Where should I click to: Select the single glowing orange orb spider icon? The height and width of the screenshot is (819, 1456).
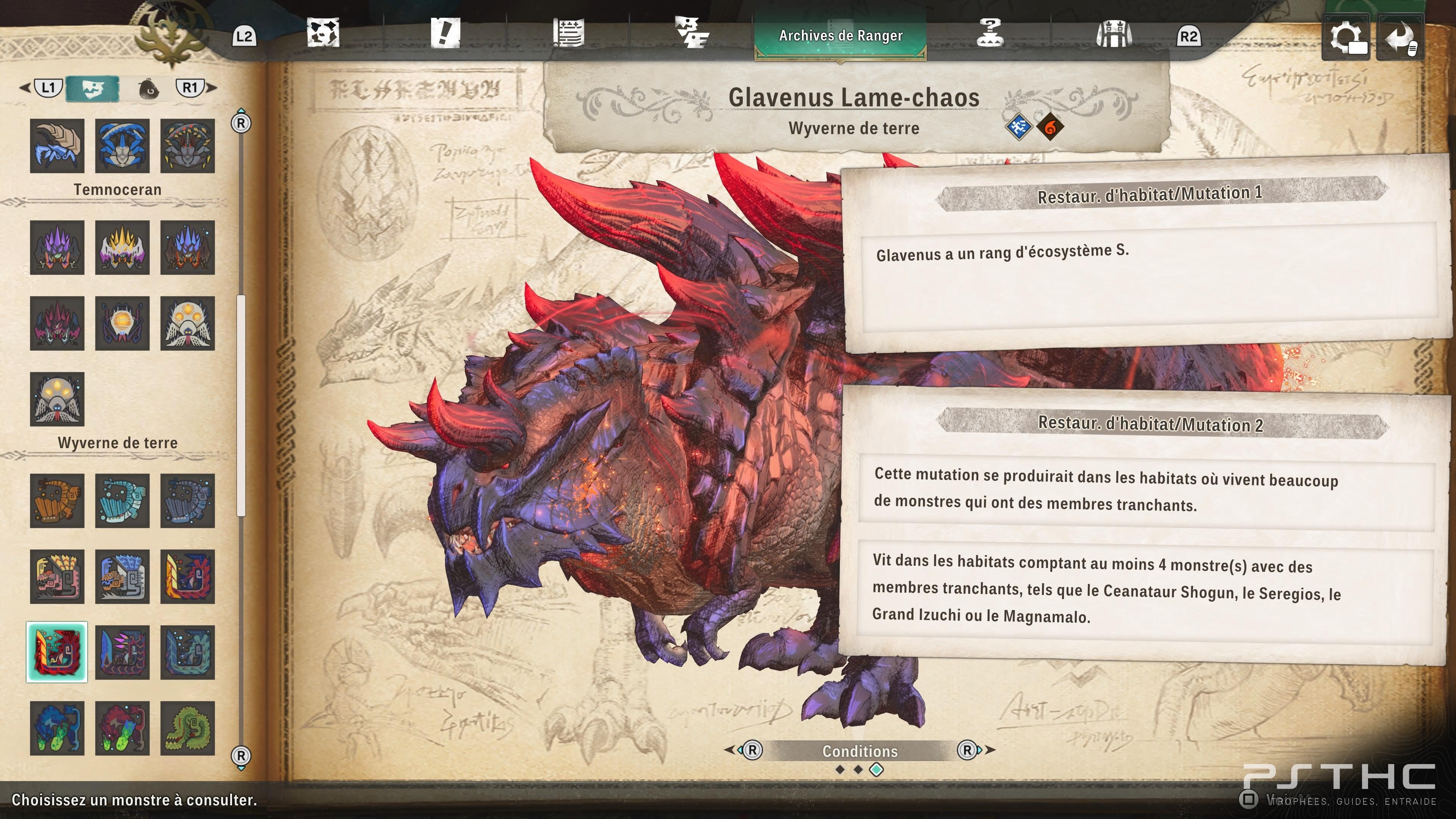point(122,323)
